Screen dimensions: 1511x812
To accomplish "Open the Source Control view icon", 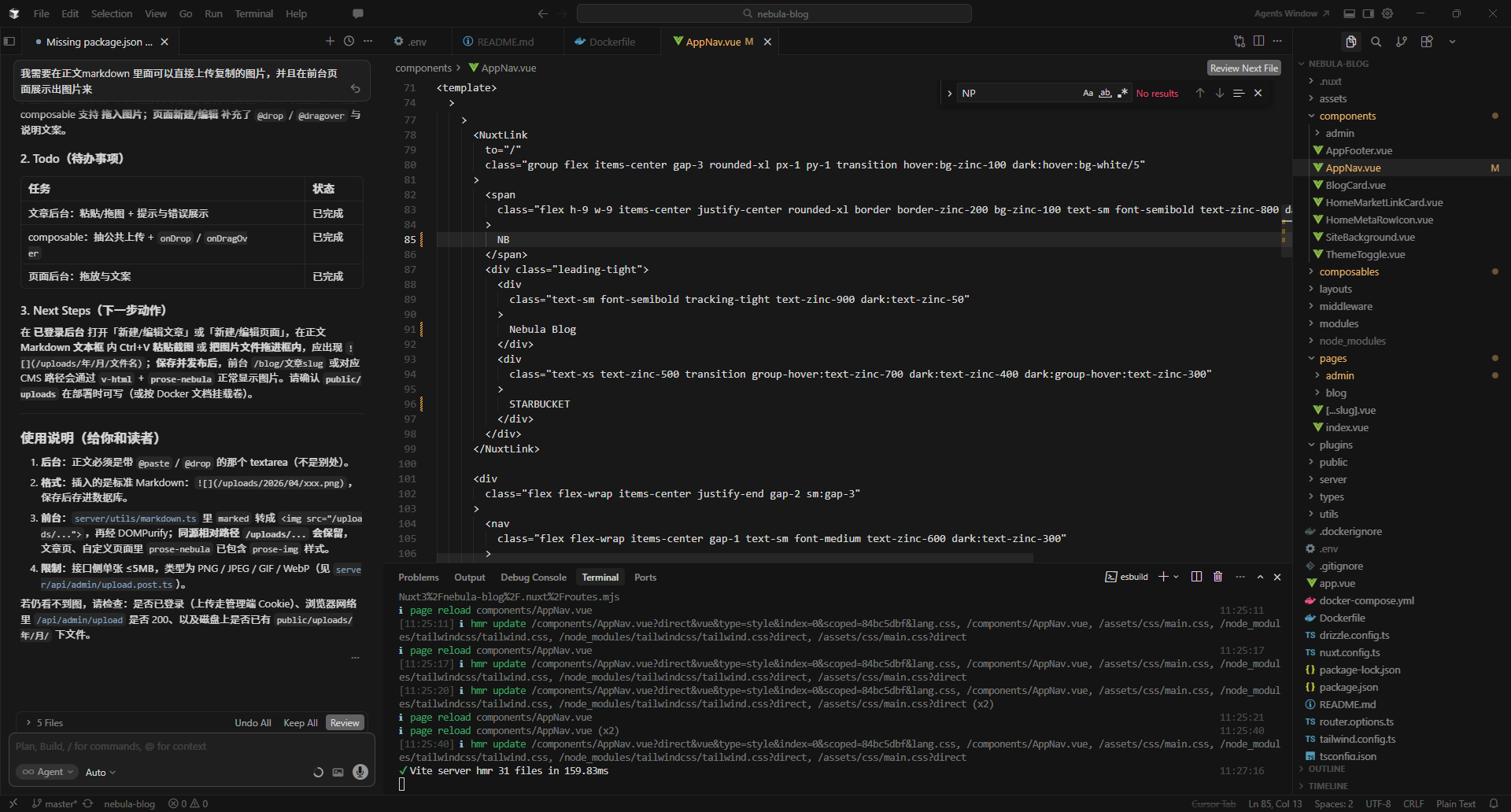I will tap(1402, 42).
